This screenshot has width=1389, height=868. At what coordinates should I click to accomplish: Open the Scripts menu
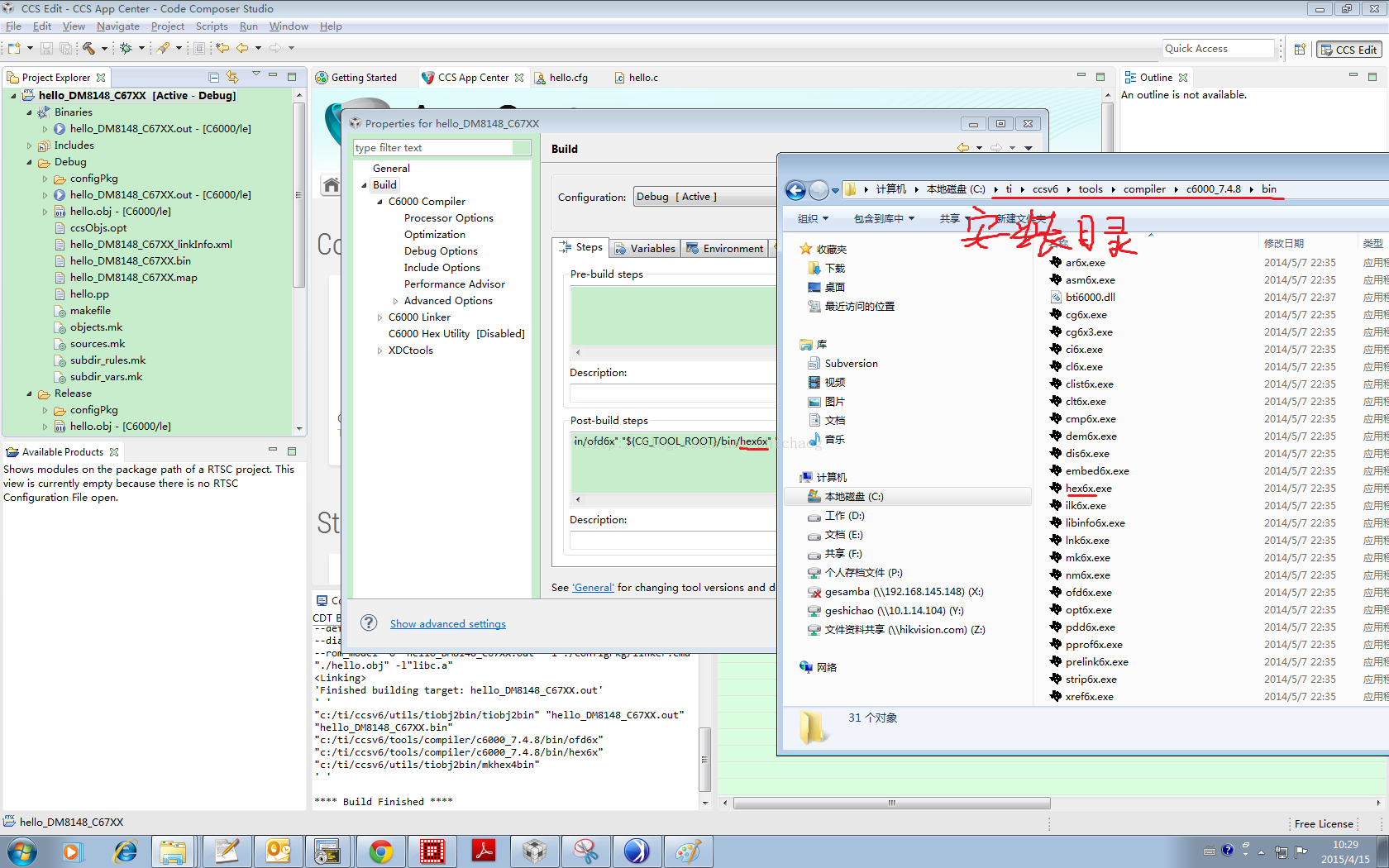coord(212,26)
